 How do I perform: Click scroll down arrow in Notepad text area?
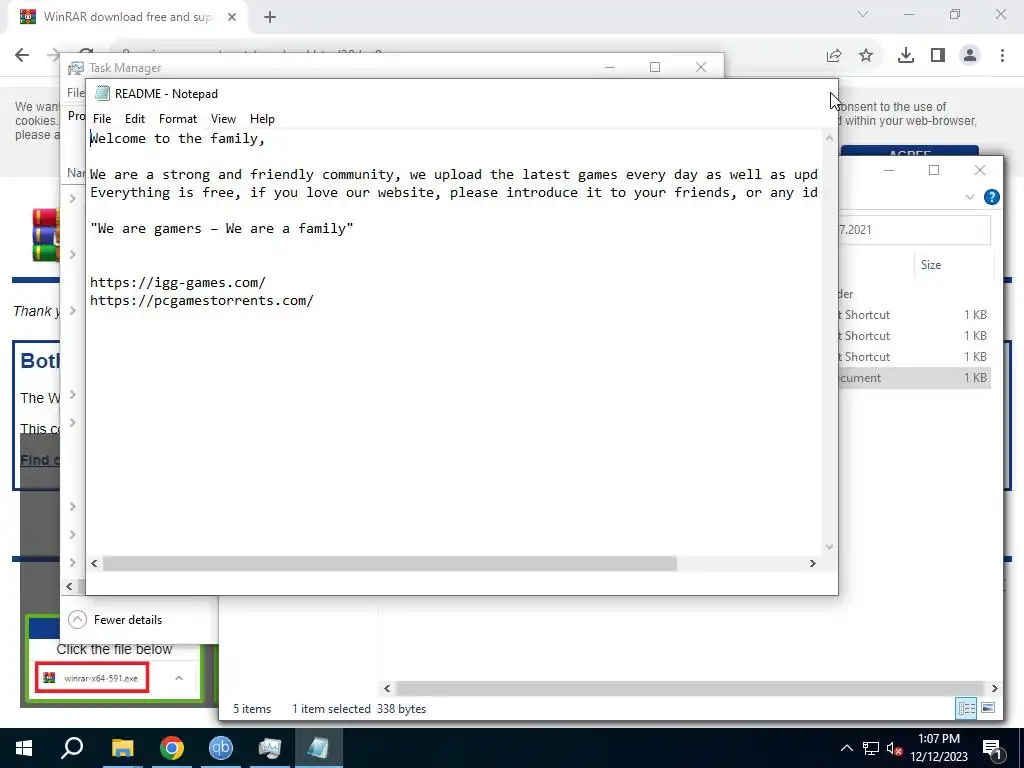829,547
